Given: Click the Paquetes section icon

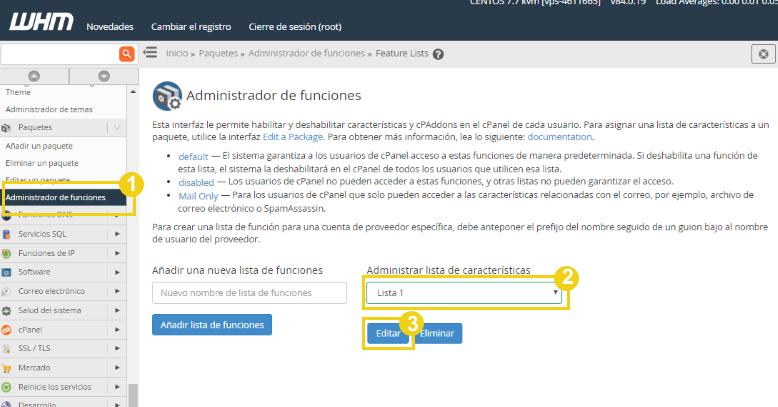Looking at the screenshot, I should point(6,128).
